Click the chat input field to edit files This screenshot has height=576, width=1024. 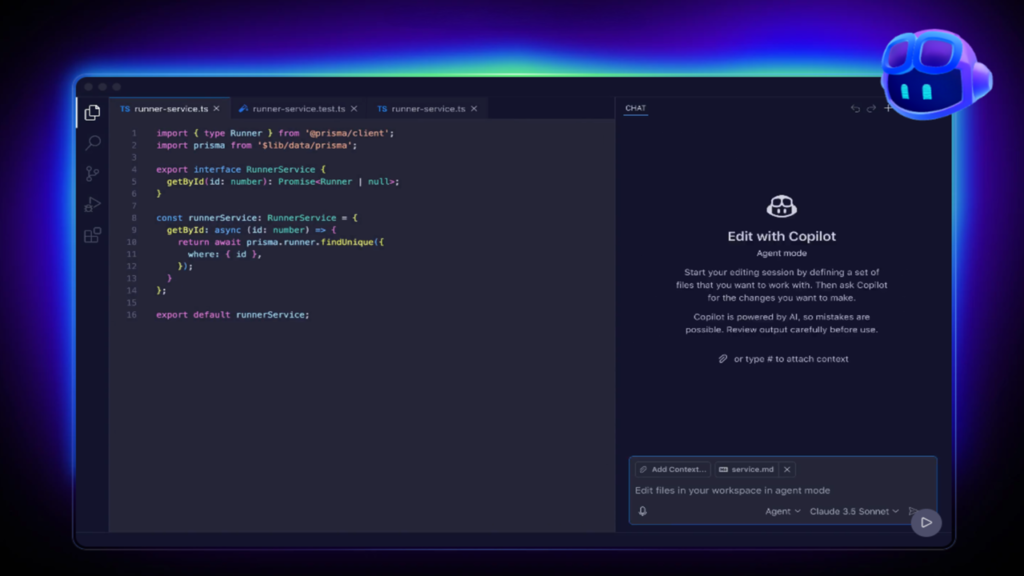[760, 490]
